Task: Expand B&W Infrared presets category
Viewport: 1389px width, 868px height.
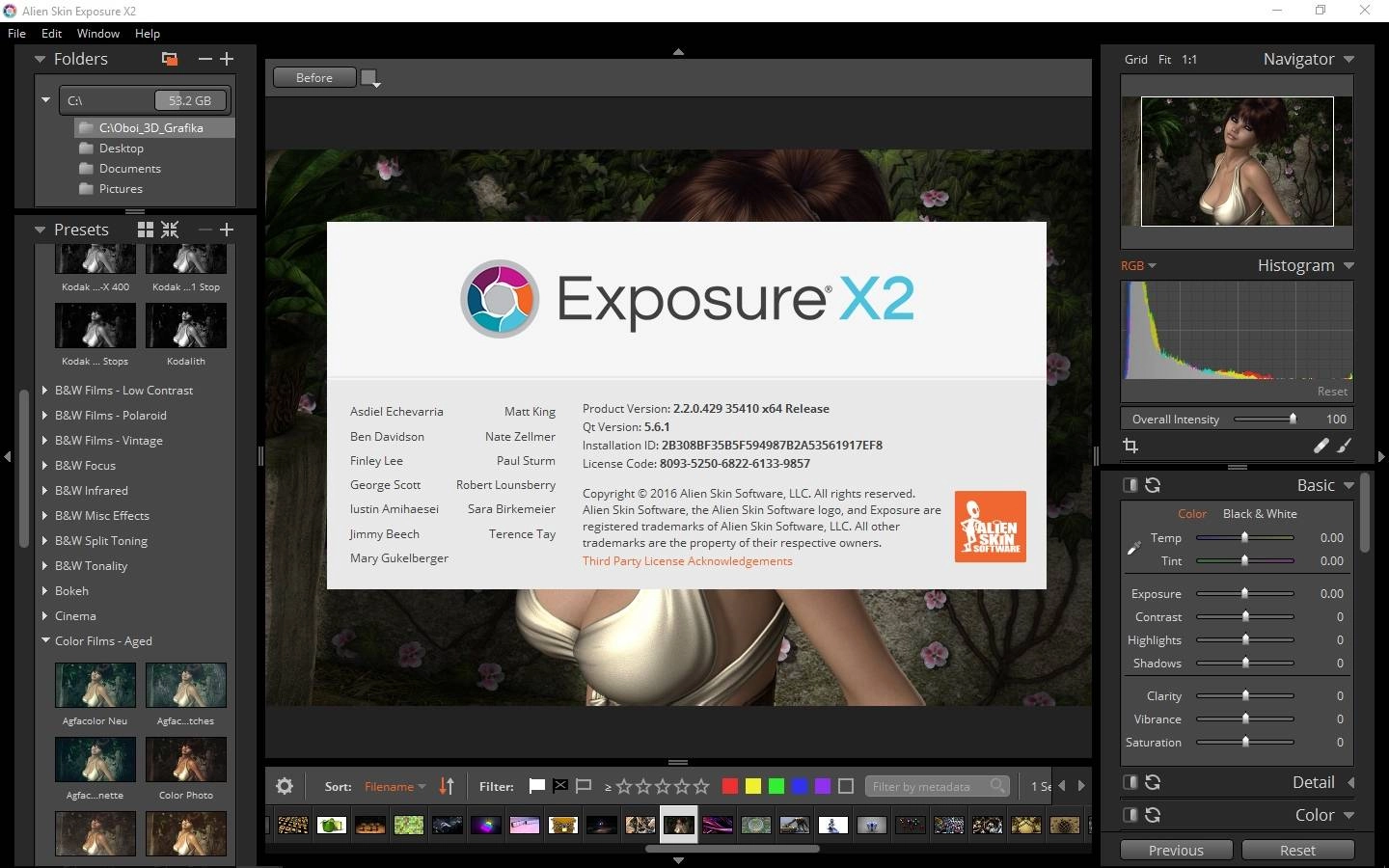Action: [45, 491]
